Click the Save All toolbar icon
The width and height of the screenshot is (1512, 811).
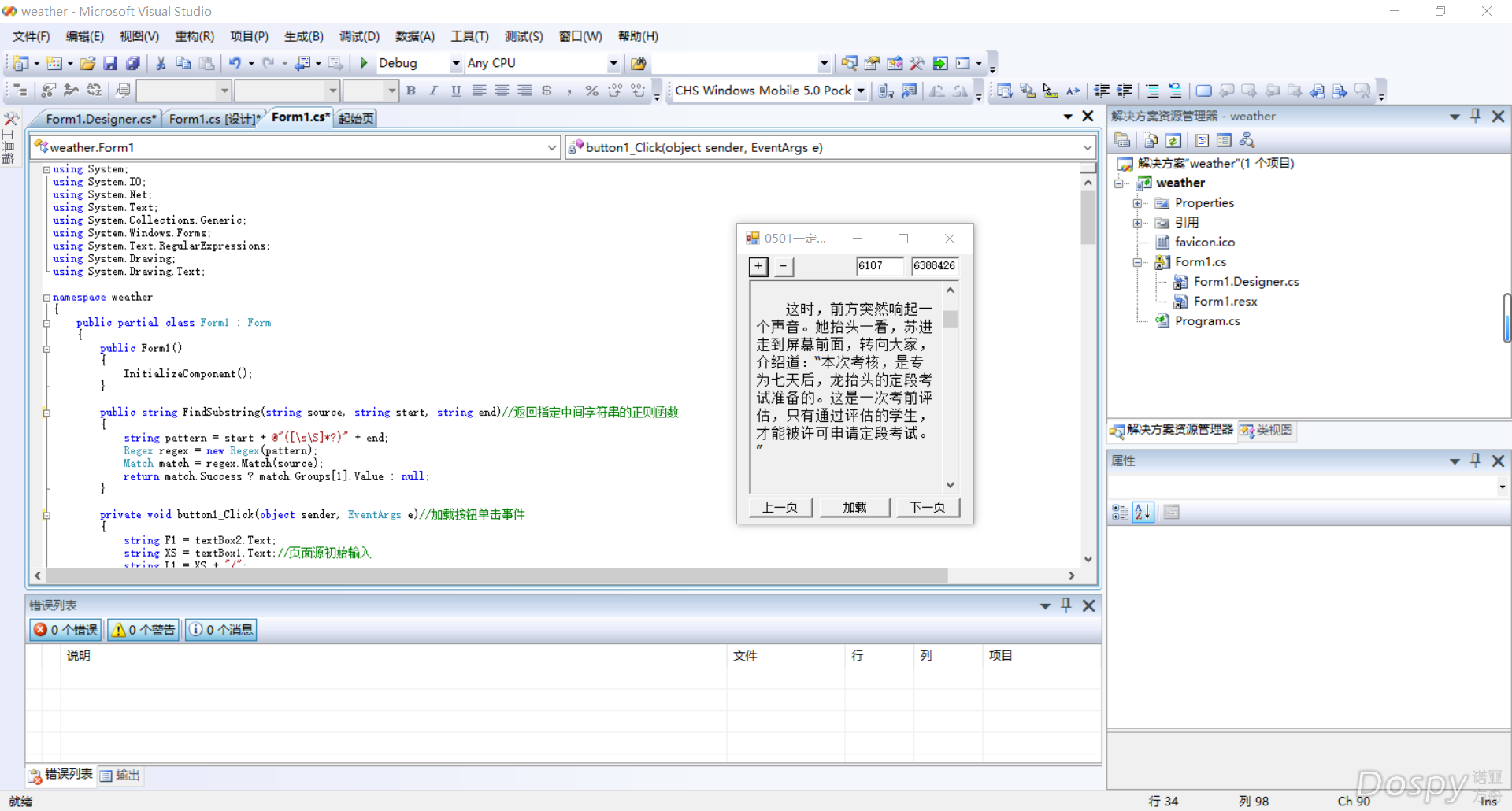[x=133, y=63]
